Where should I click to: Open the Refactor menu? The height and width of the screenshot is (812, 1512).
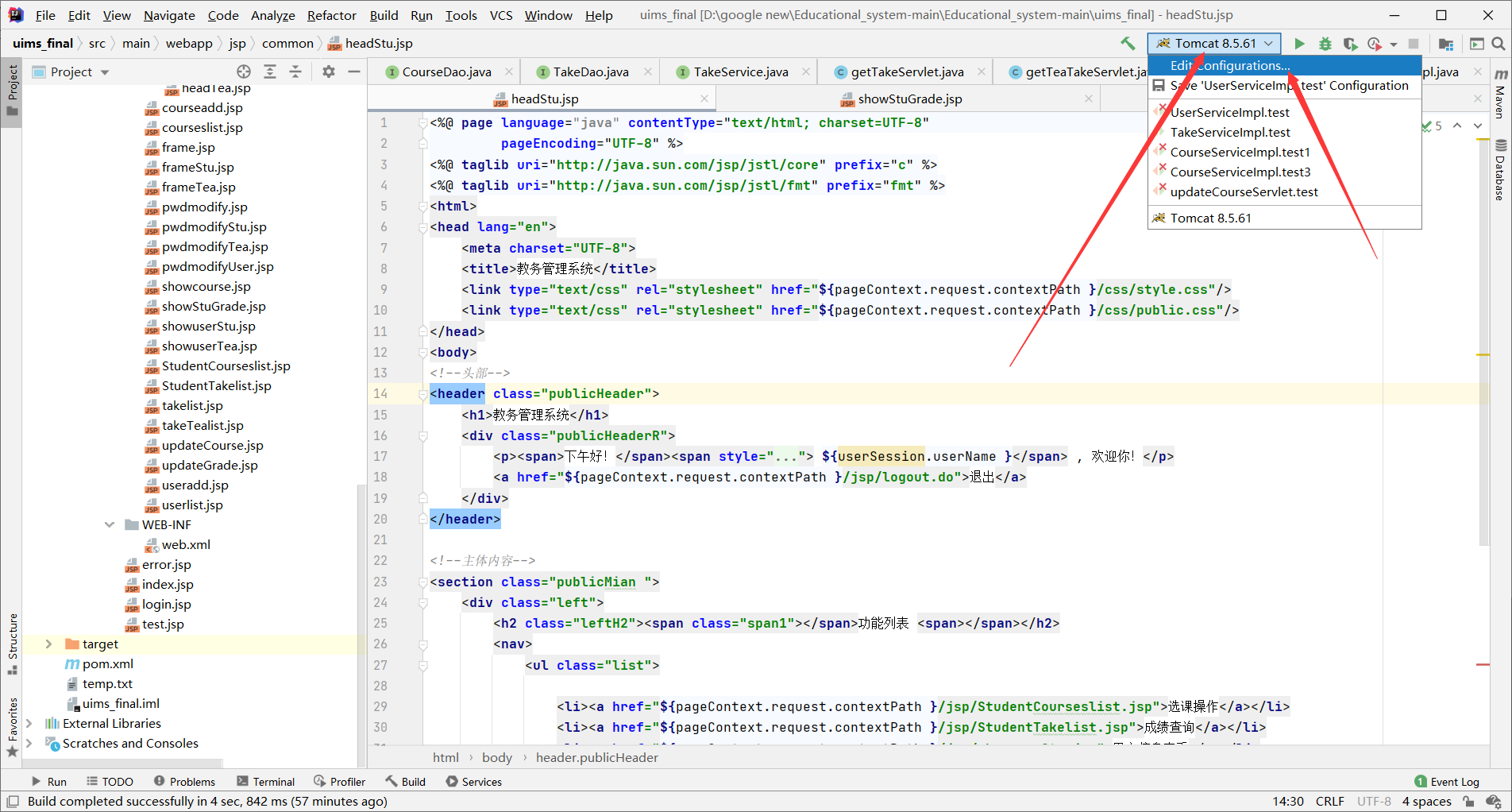[x=331, y=15]
